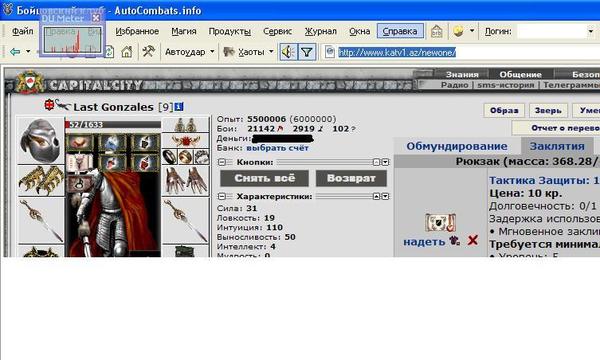
Task: Open the Избранное menu
Action: click(x=137, y=31)
